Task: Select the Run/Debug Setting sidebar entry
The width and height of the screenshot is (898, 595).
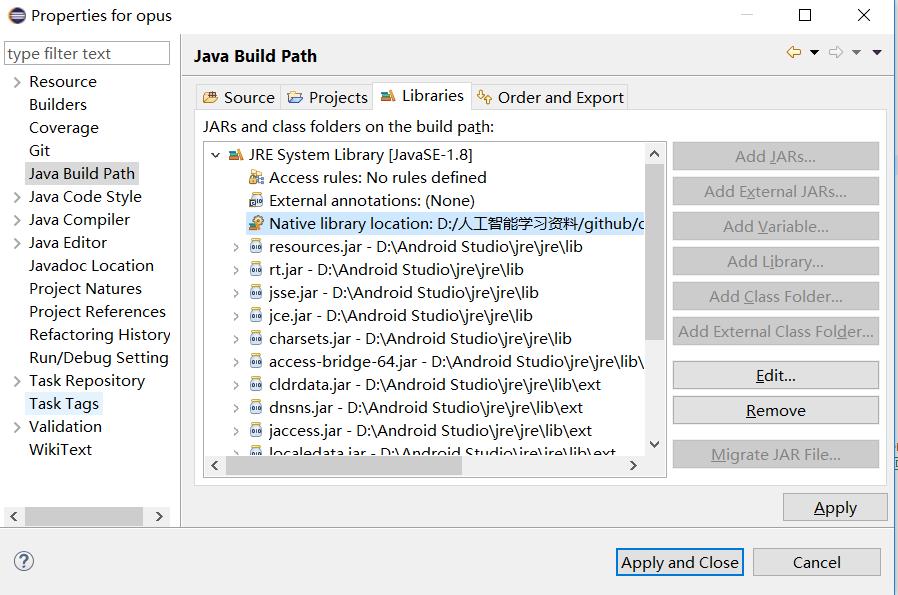Action: tap(99, 357)
